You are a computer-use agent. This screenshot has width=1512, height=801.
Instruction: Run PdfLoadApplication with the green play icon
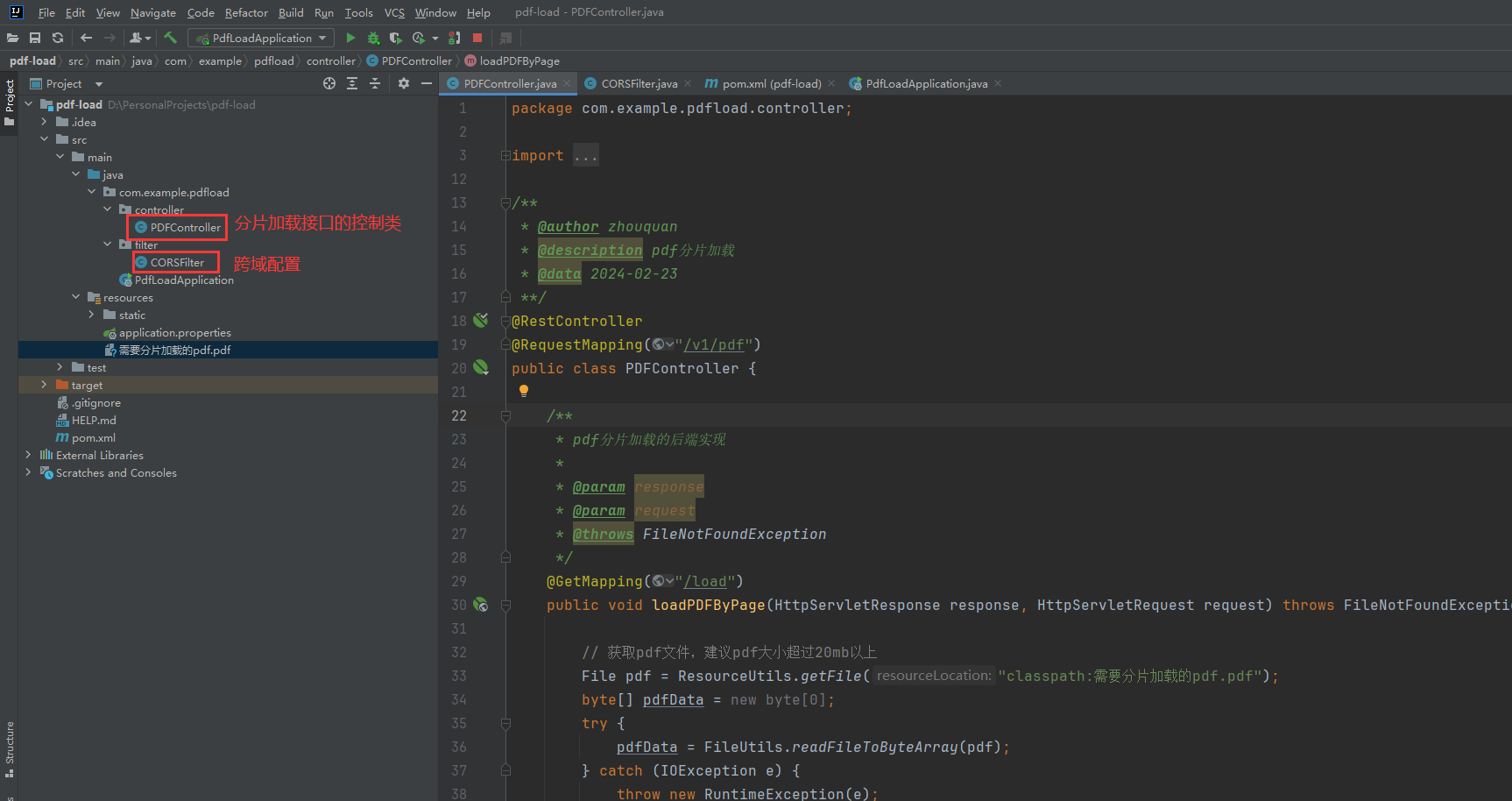[x=350, y=38]
